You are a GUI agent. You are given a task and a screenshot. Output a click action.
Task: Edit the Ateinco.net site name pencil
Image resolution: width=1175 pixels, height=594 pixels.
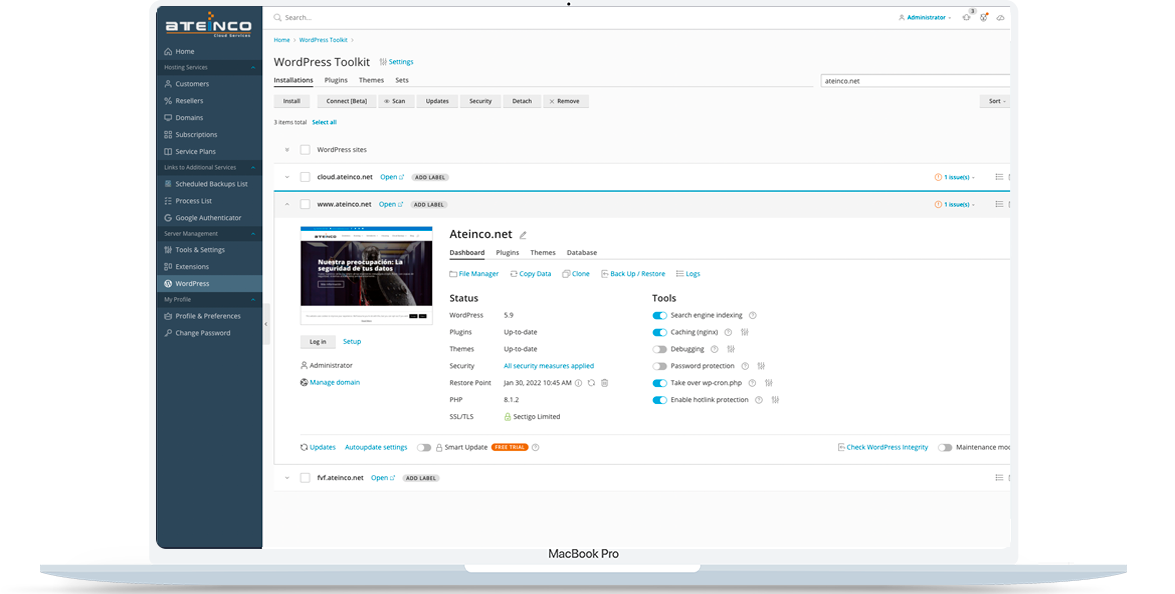523,235
